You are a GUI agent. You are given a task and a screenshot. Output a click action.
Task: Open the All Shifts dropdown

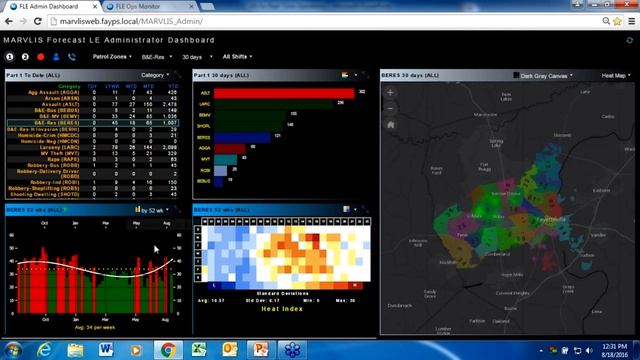tap(238, 57)
